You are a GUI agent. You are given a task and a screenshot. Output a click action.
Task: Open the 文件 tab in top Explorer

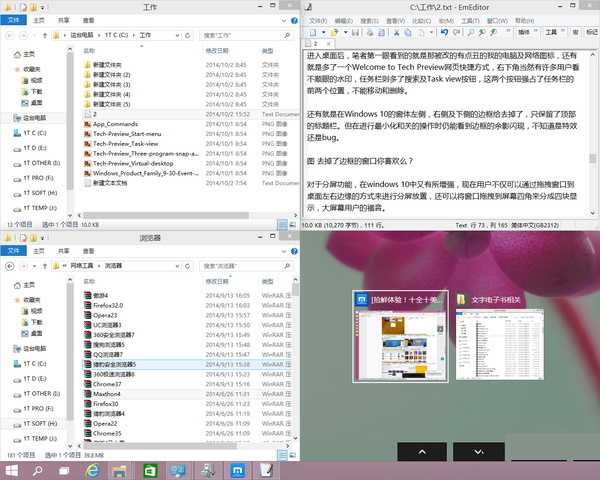coord(13,20)
